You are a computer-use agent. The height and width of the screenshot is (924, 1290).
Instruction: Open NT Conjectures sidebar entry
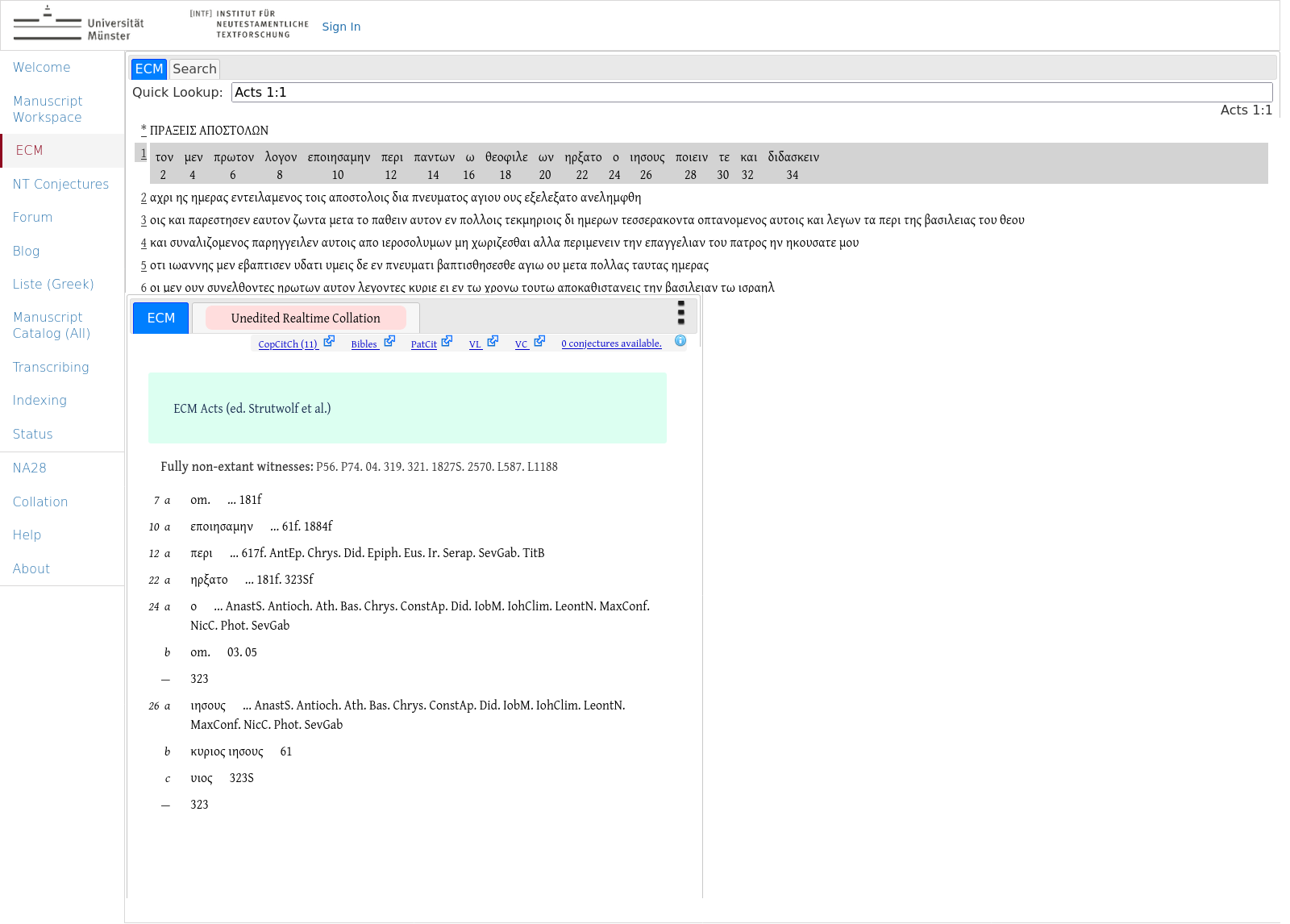(x=60, y=185)
